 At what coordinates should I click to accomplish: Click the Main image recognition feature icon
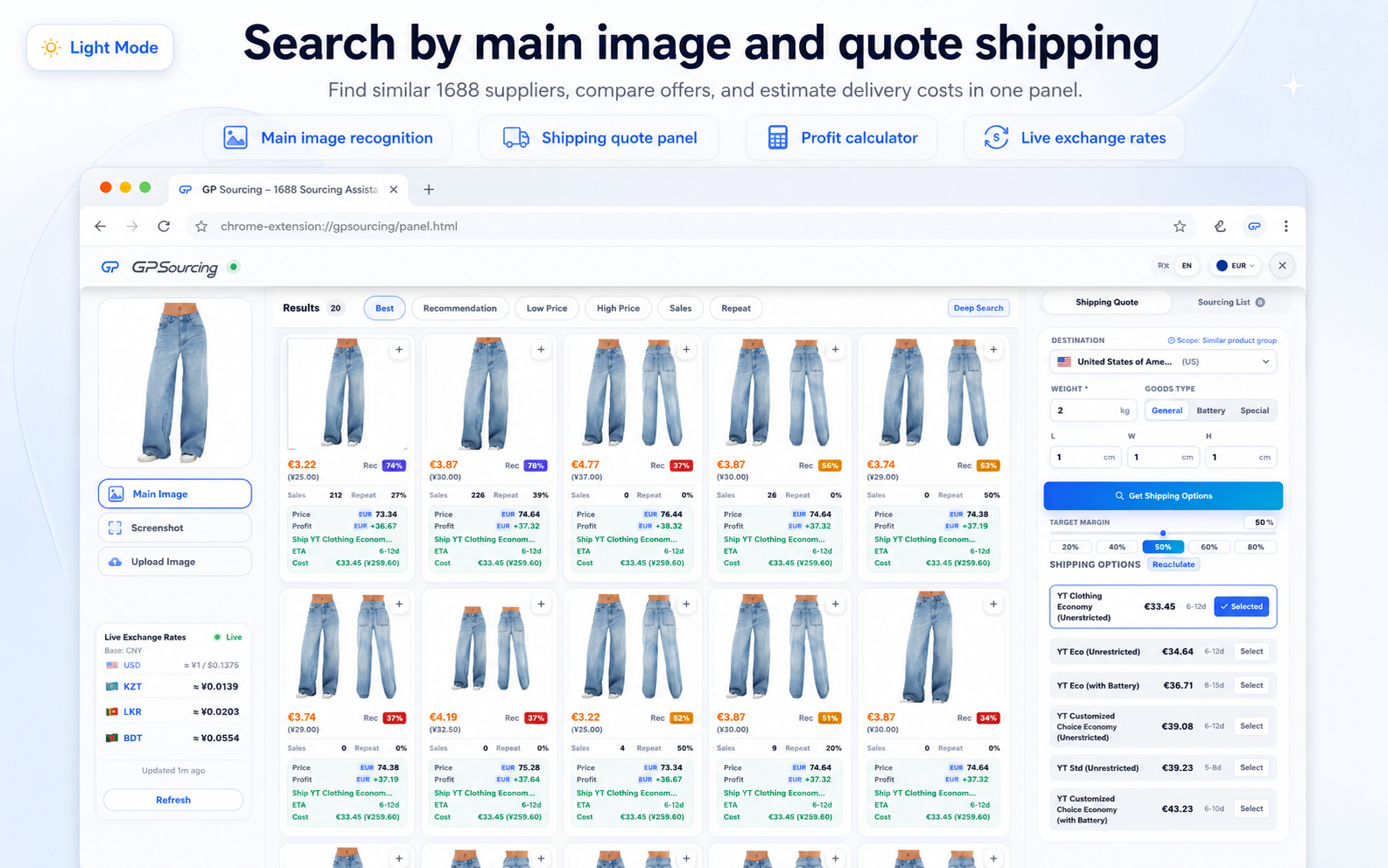pyautogui.click(x=235, y=137)
